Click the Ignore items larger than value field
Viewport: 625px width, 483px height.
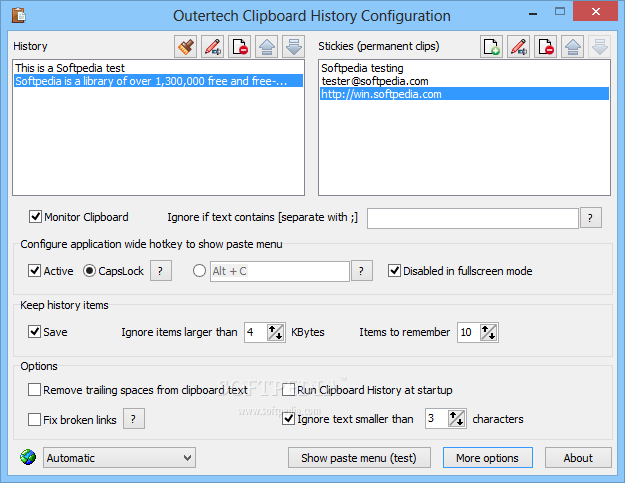pos(256,332)
